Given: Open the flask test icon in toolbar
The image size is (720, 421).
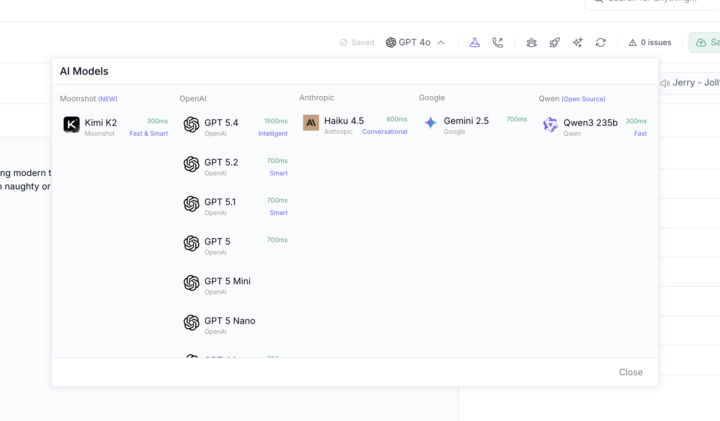Looking at the screenshot, I should (475, 43).
